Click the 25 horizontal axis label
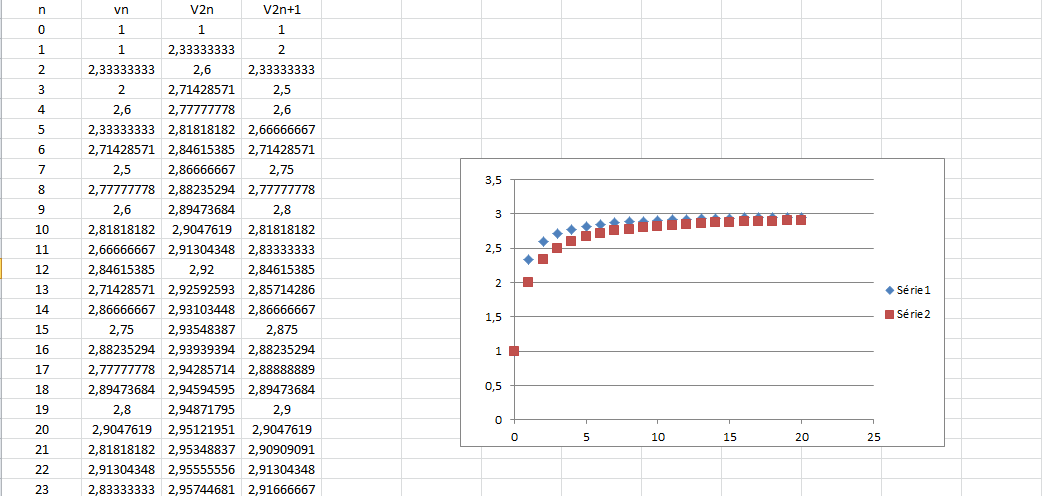The width and height of the screenshot is (1042, 496). coord(873,437)
